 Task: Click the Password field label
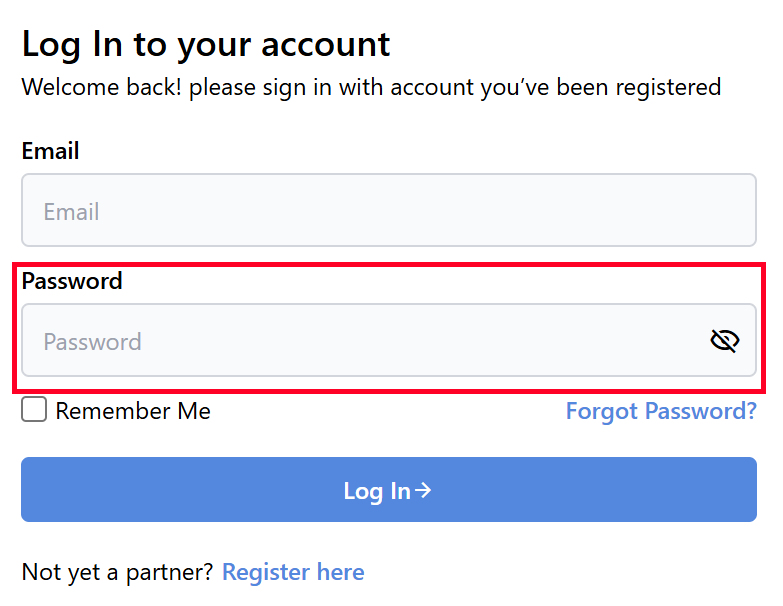click(72, 281)
